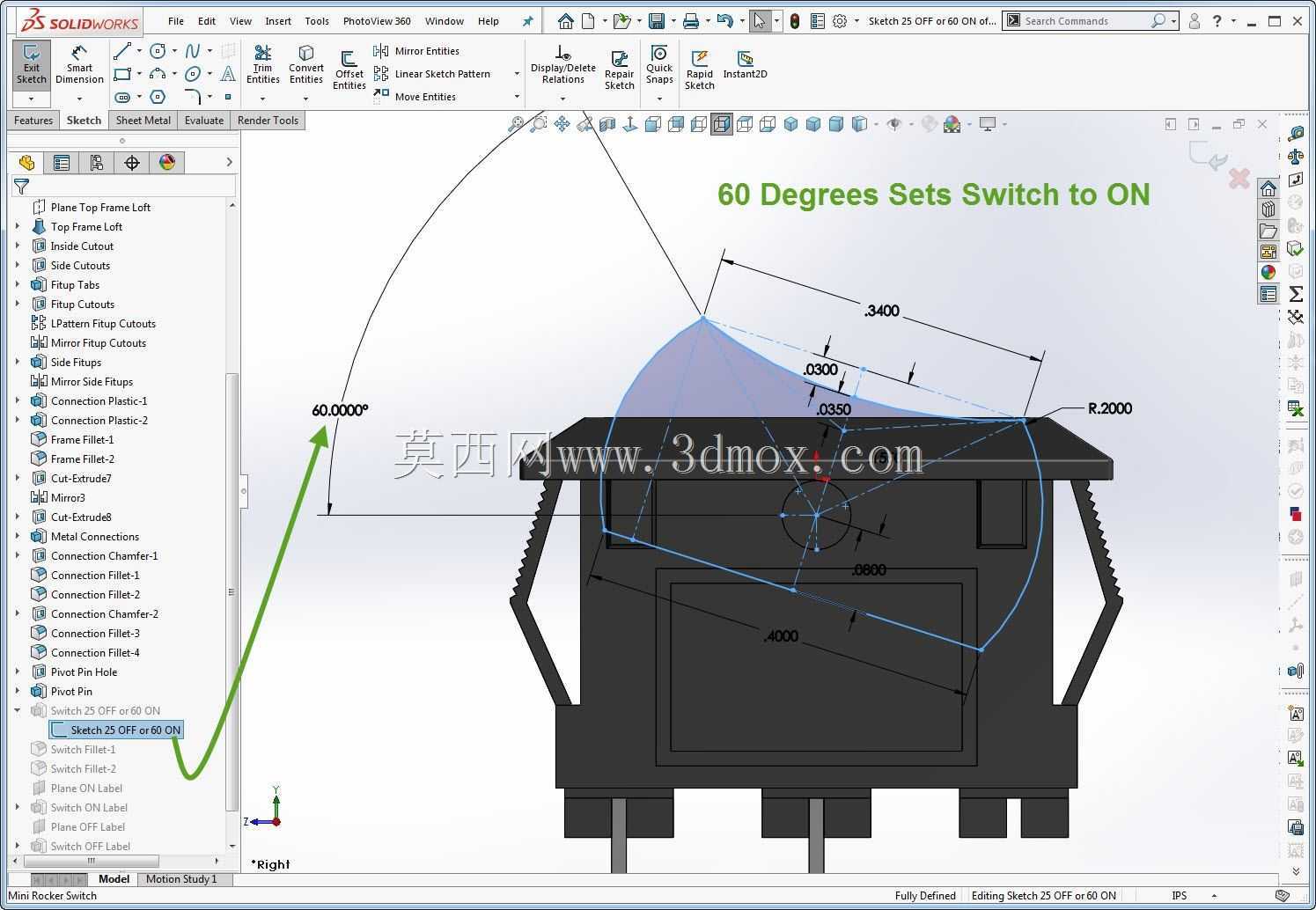The height and width of the screenshot is (910, 1316).
Task: Click the red cancel sketch X
Action: point(1239,179)
